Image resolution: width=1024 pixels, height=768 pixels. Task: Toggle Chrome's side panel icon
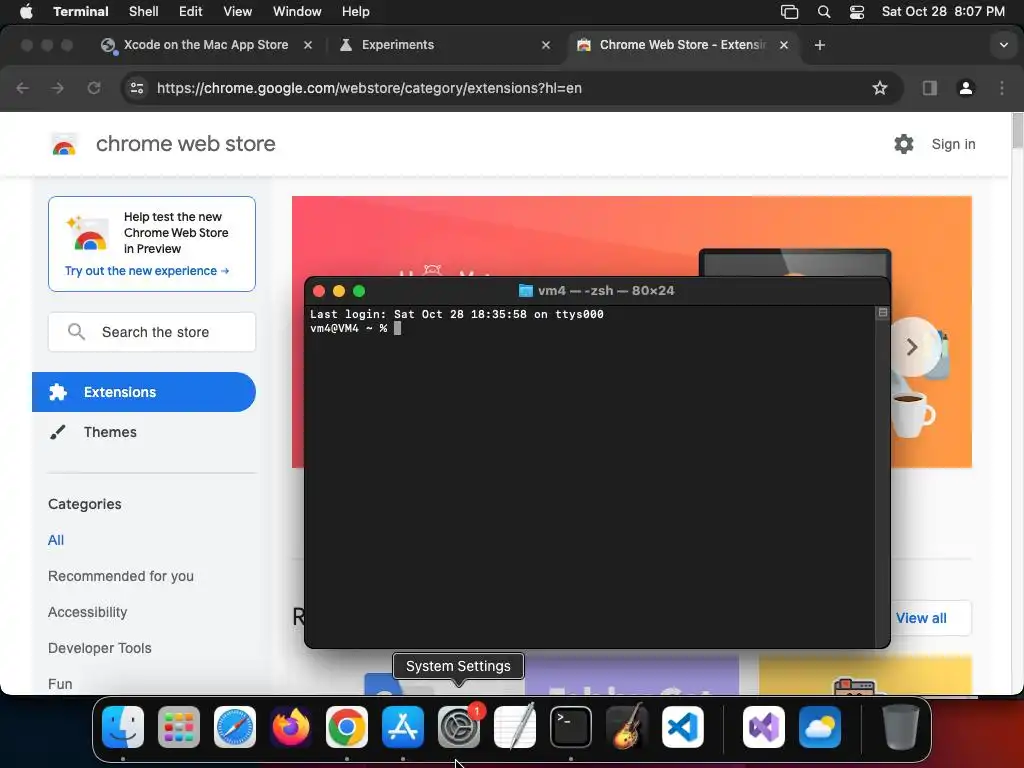(929, 88)
